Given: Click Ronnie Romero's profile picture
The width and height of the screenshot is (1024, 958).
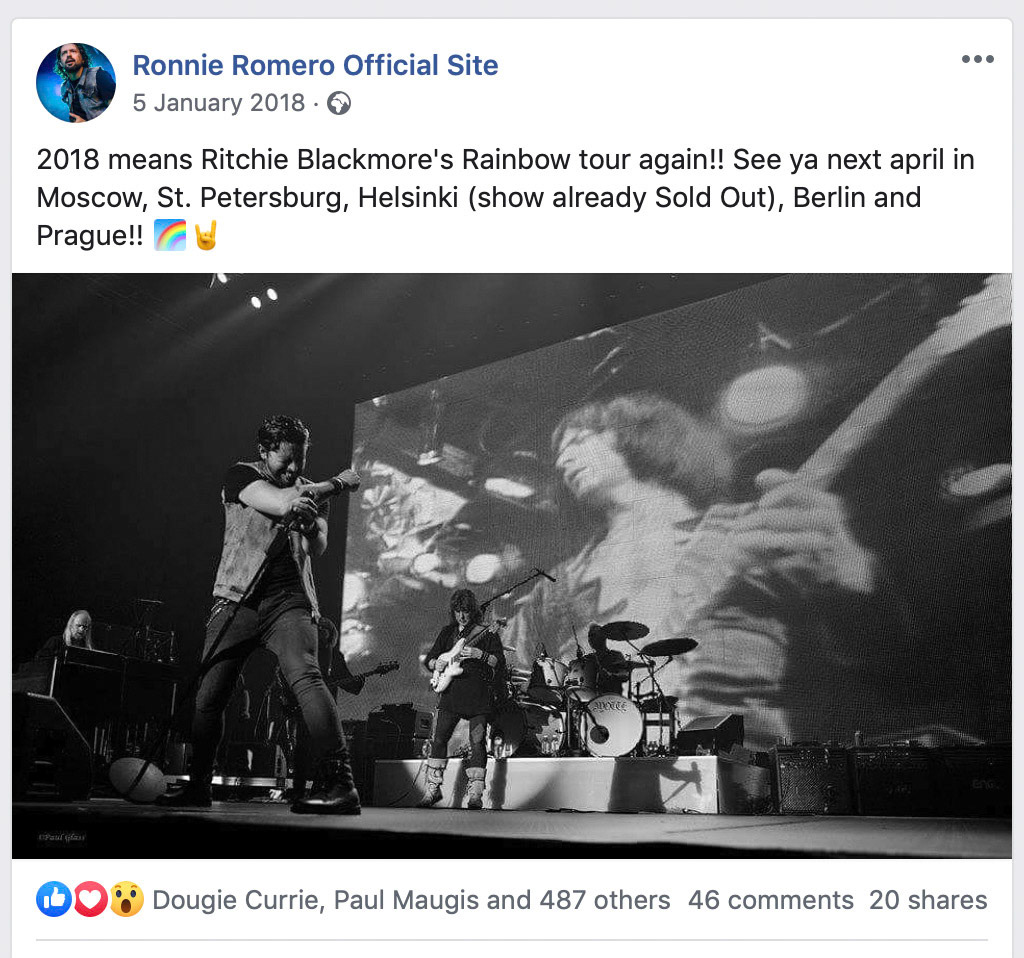Looking at the screenshot, I should tap(76, 83).
